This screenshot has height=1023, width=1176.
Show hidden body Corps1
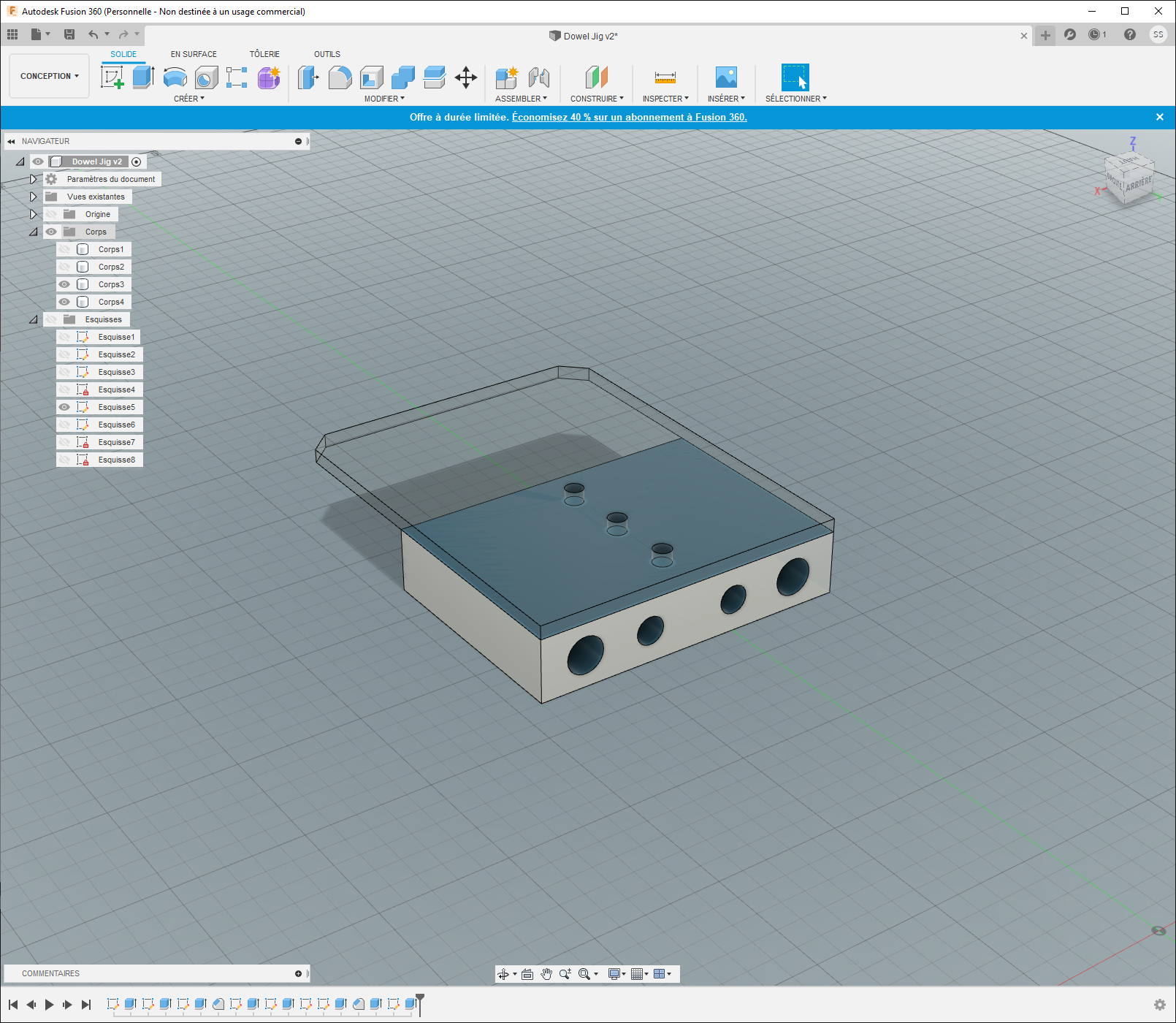click(65, 249)
